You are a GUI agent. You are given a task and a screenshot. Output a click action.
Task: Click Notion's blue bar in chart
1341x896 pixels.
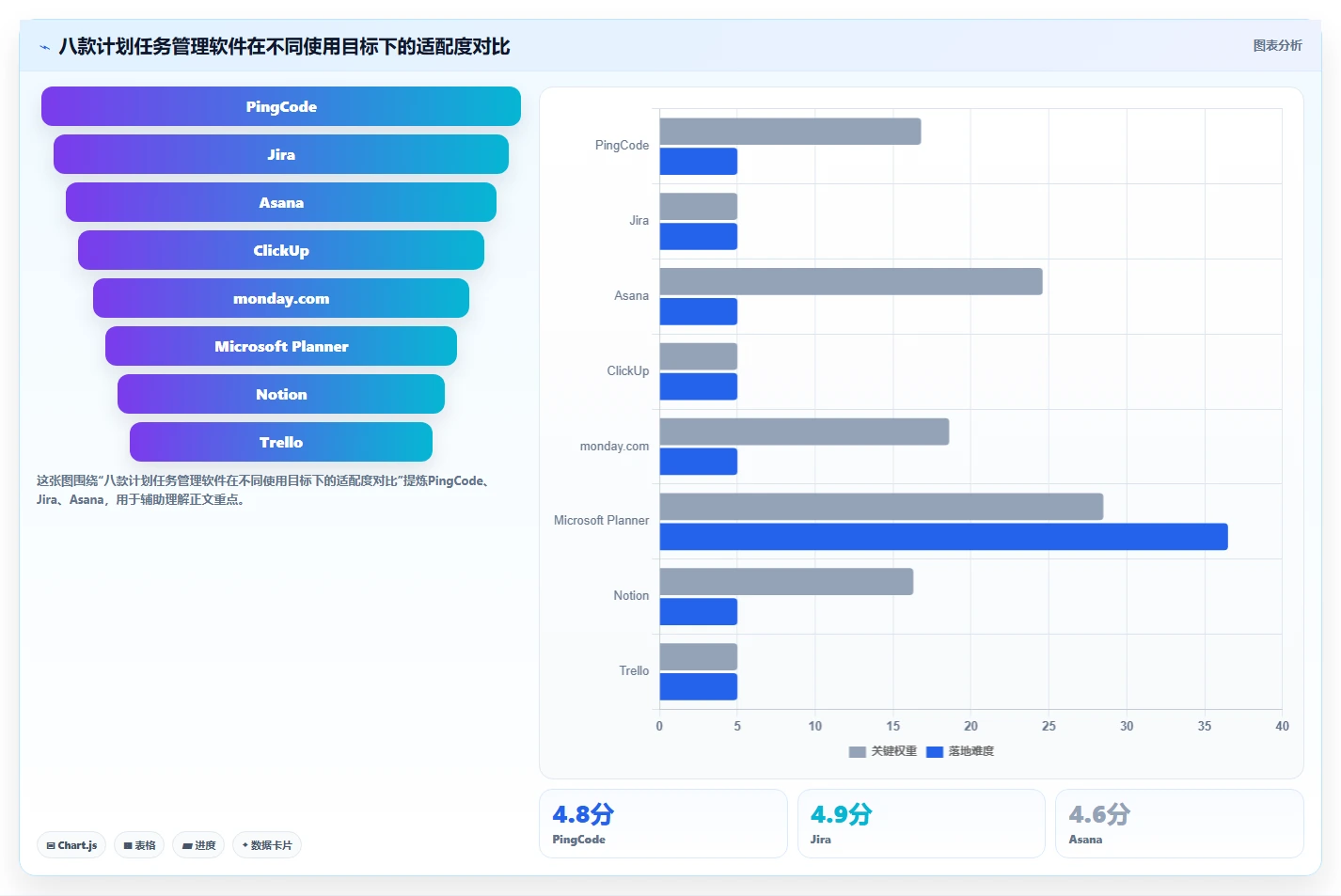click(x=699, y=612)
